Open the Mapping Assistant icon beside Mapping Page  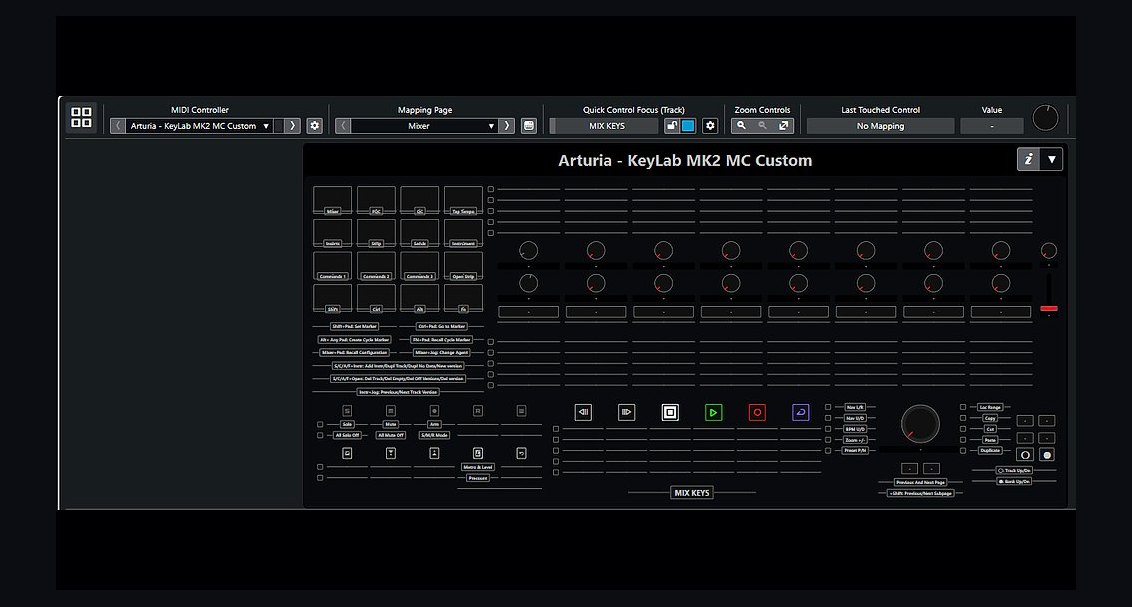pyautogui.click(x=529, y=126)
